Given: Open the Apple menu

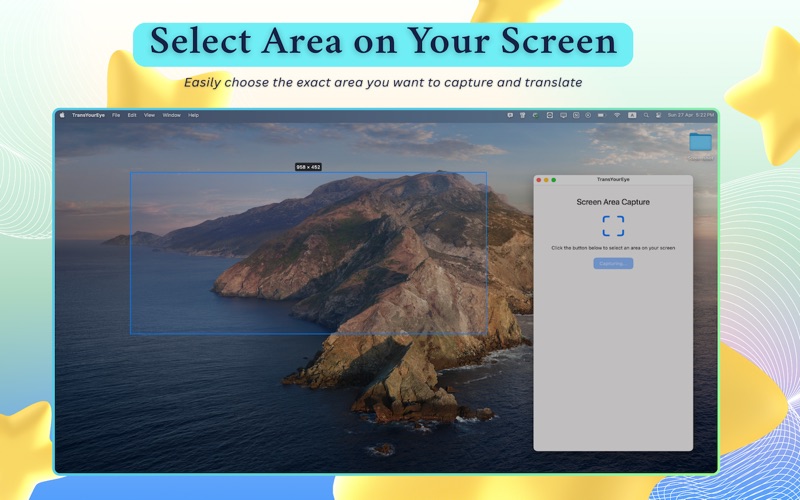Looking at the screenshot, I should (62, 115).
